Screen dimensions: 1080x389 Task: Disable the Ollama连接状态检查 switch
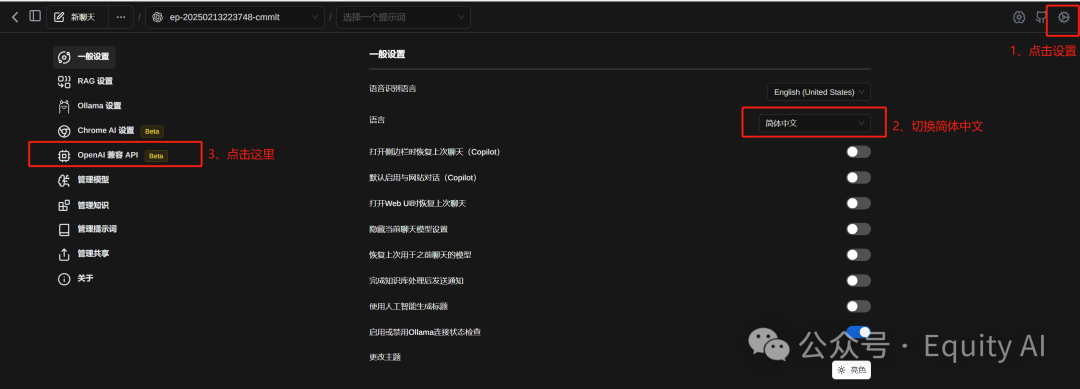(x=859, y=332)
